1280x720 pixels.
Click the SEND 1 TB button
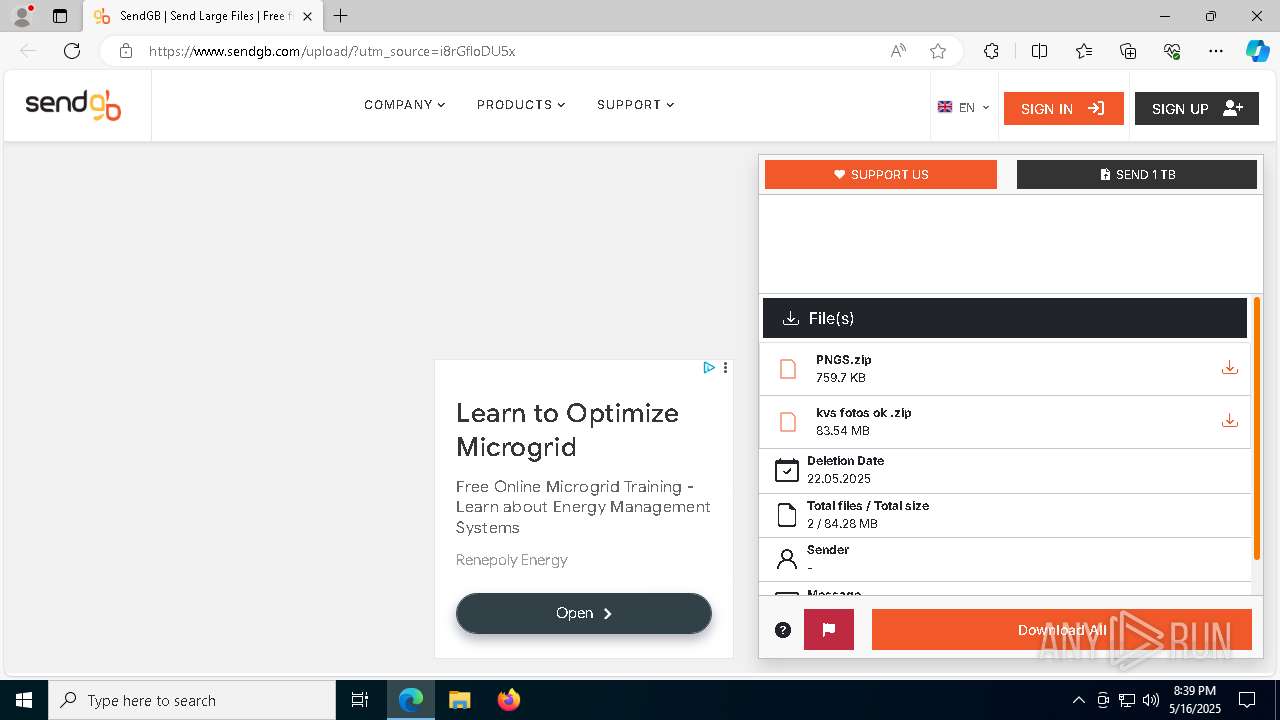(x=1136, y=174)
